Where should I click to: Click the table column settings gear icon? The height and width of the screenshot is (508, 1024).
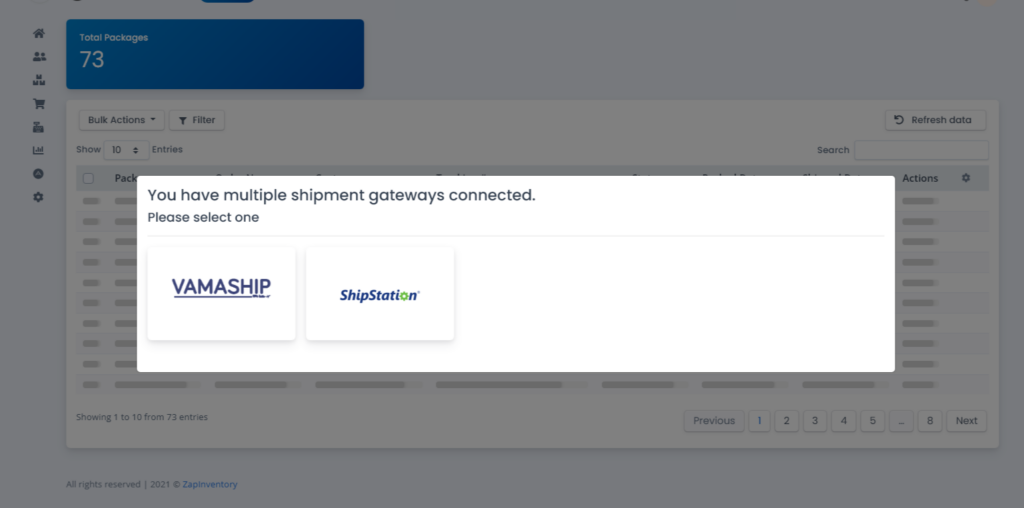966,178
